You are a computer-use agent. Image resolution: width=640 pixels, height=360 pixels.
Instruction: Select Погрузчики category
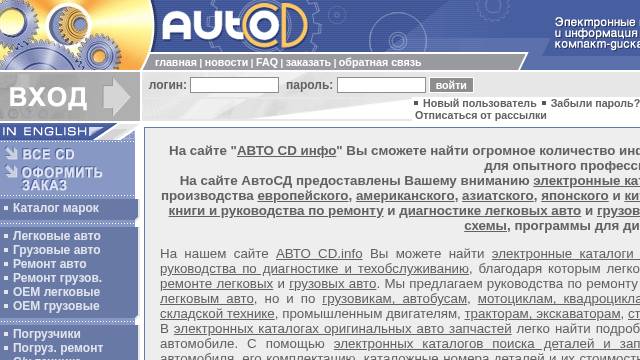pos(47,334)
